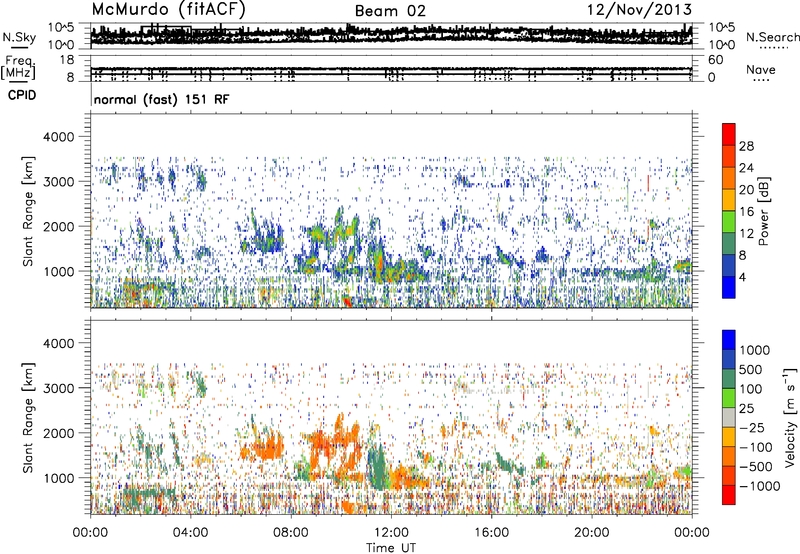Pick the light green 25–100 Velocity segment

(x=729, y=398)
